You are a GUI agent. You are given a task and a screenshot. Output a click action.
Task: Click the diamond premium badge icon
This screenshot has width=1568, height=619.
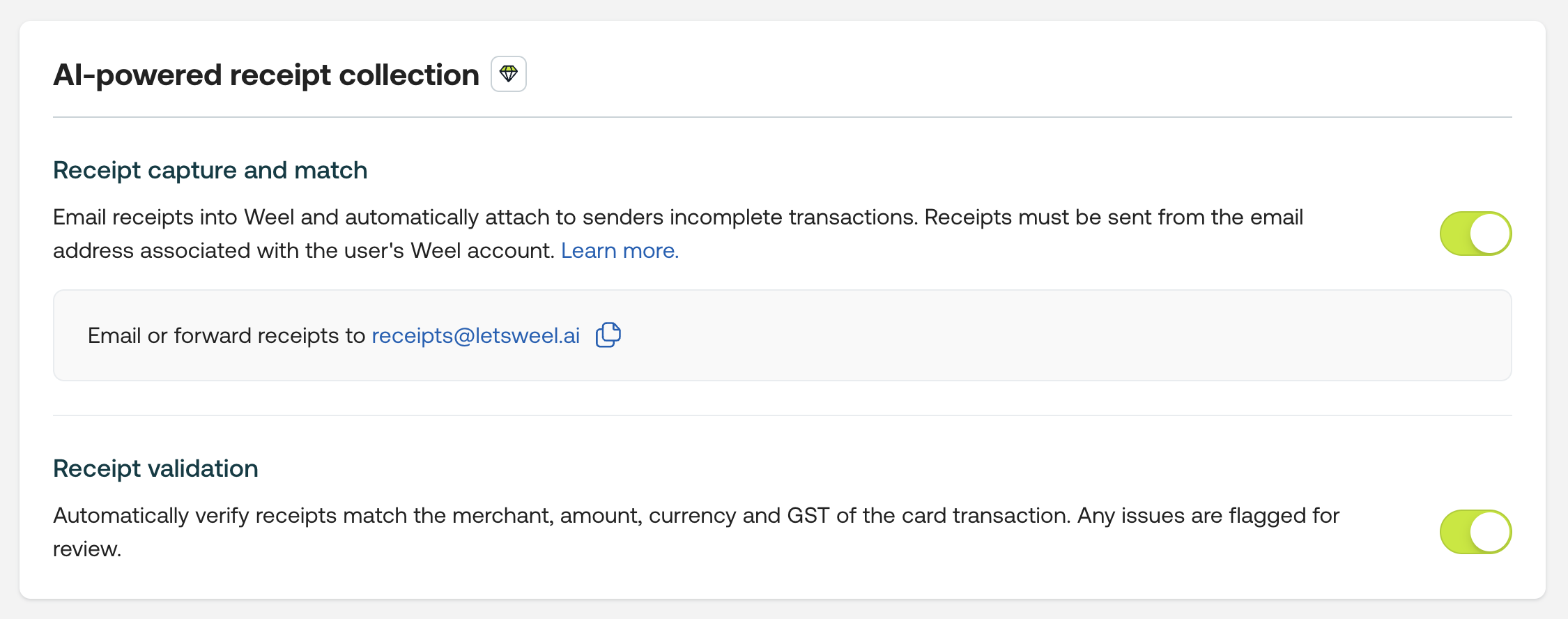[508, 74]
